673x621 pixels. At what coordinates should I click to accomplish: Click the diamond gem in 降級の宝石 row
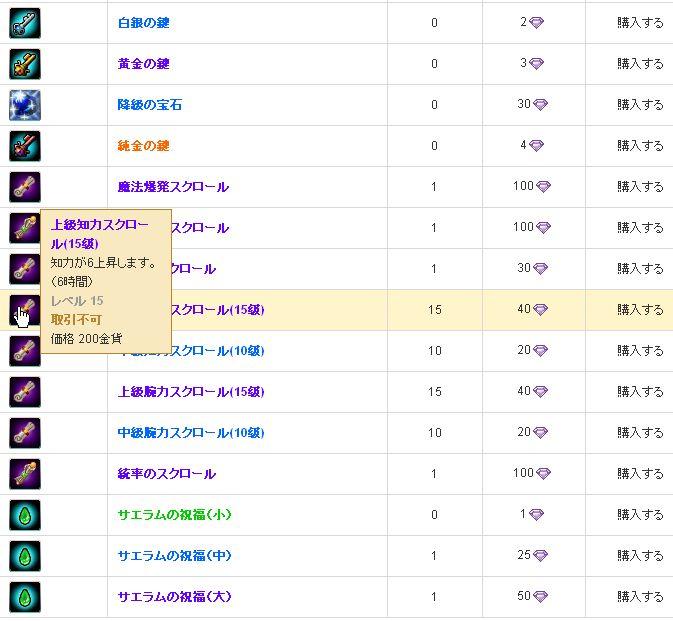coord(540,105)
